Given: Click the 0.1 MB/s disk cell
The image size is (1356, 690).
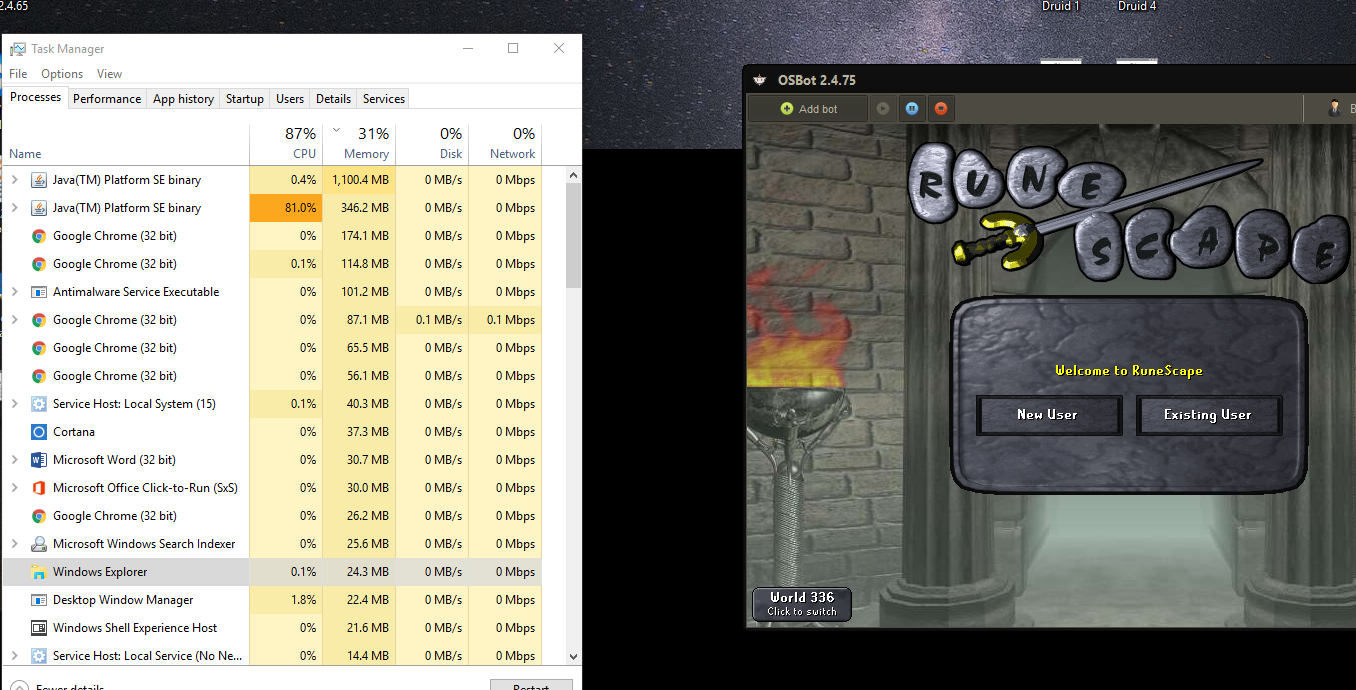Looking at the screenshot, I should (432, 320).
